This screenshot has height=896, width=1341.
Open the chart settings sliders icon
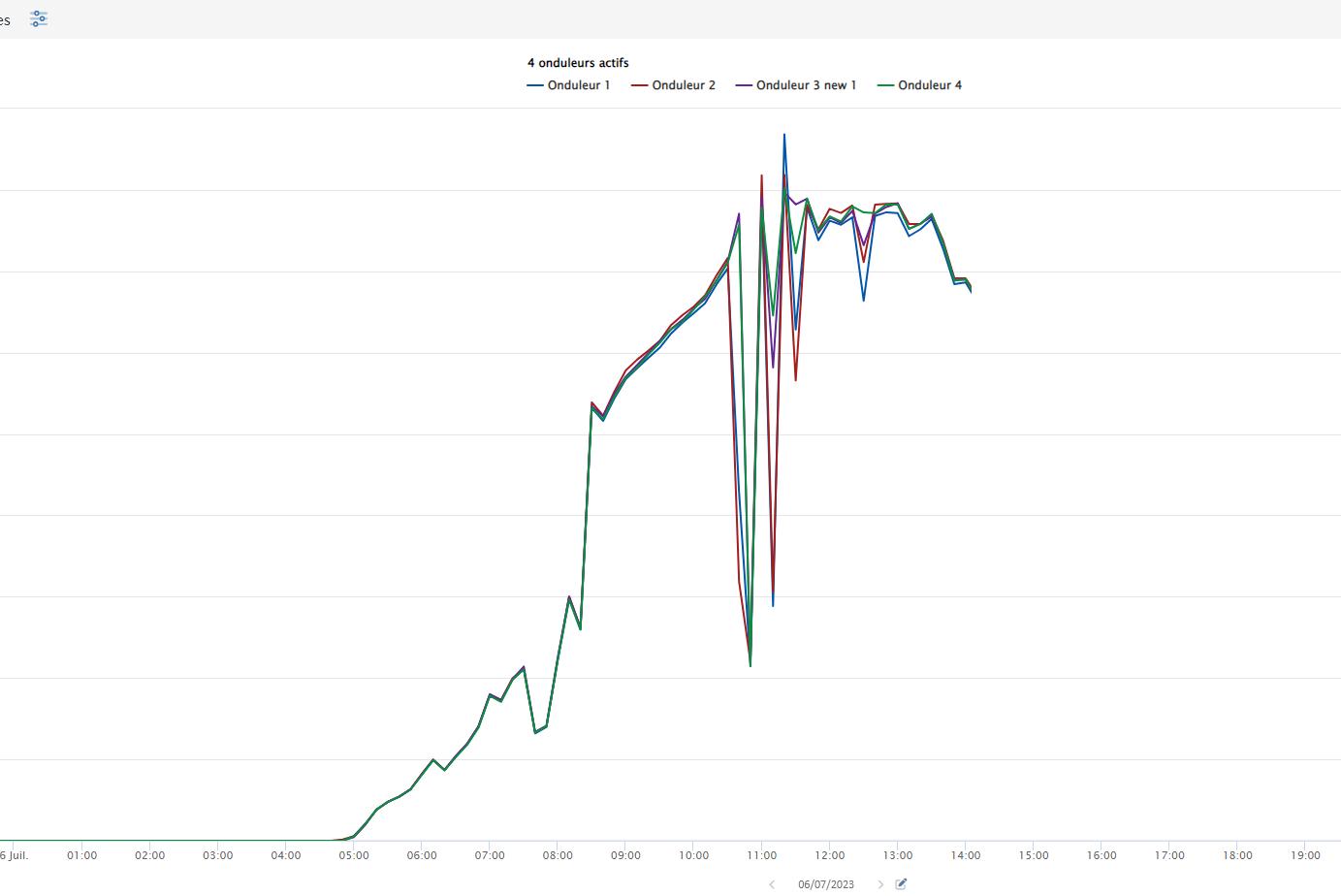pyautogui.click(x=39, y=19)
